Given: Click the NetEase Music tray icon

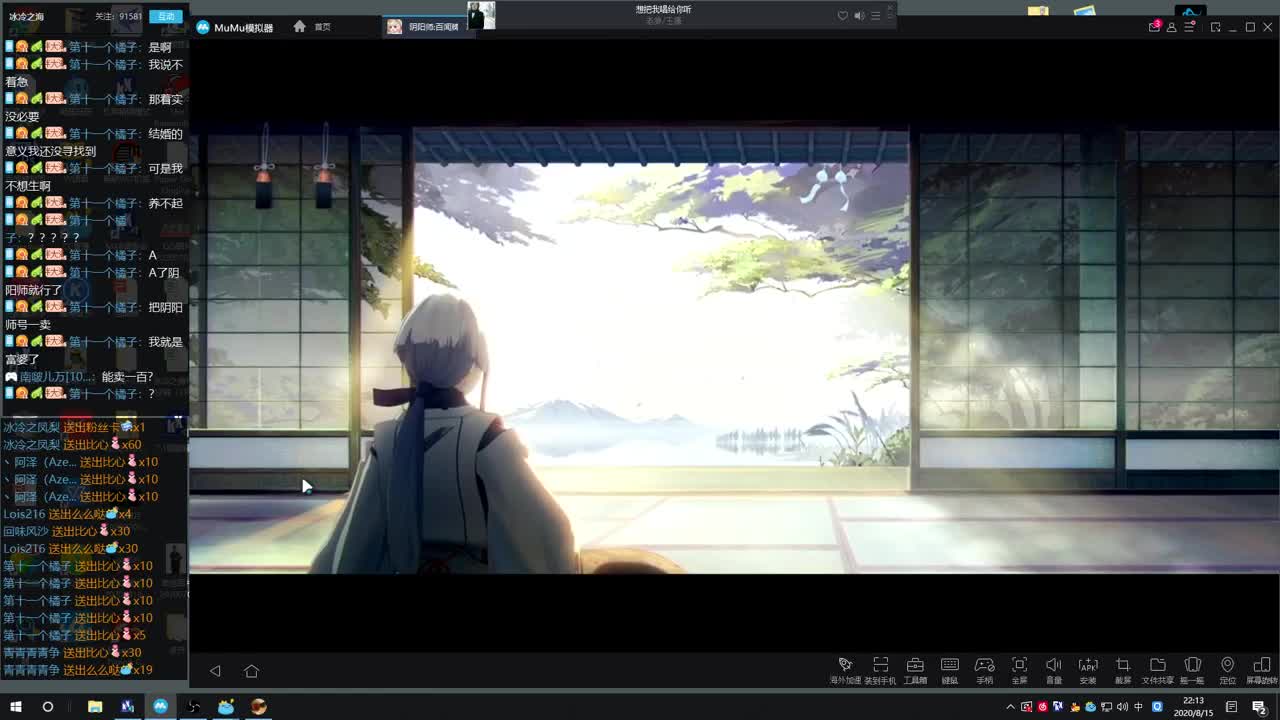Looking at the screenshot, I should click(x=1042, y=706).
